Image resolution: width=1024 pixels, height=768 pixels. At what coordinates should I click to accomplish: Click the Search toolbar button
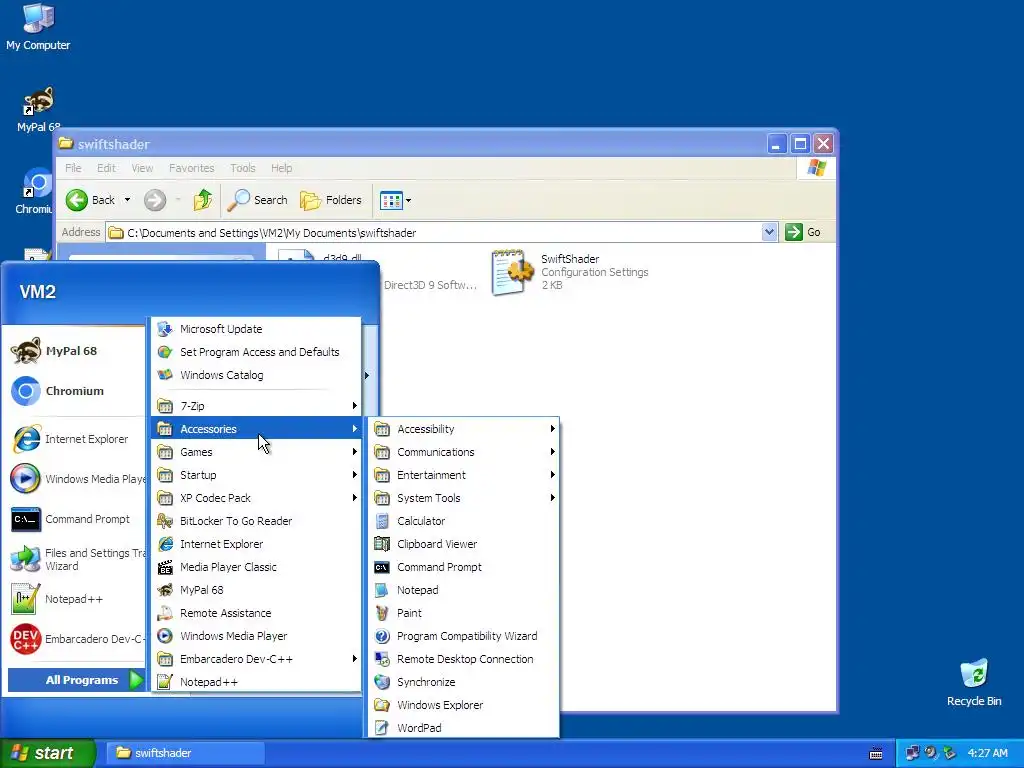[x=257, y=200]
